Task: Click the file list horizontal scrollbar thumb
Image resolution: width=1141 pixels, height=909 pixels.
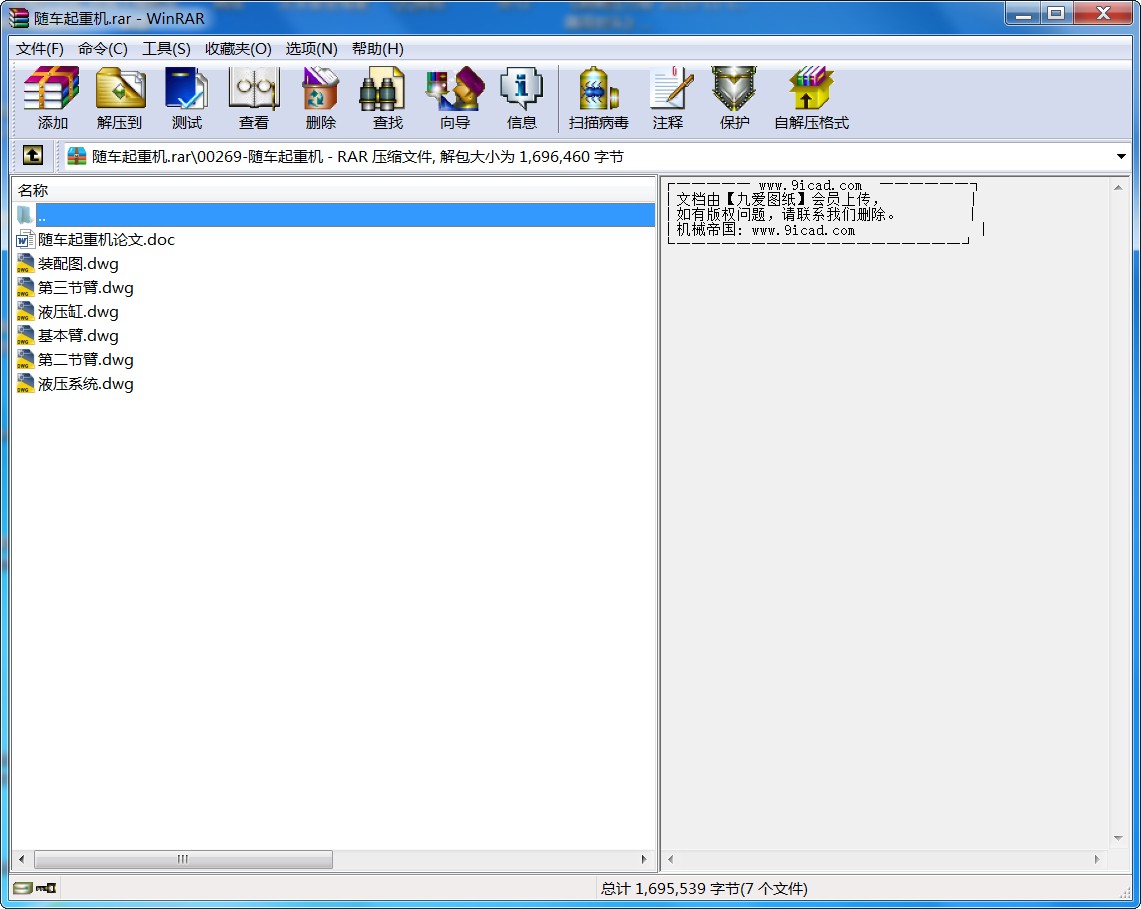Action: (183, 859)
